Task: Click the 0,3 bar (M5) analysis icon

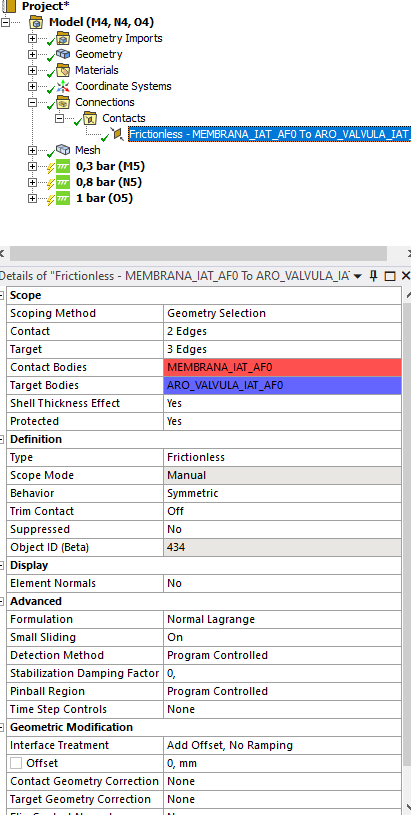Action: 63,166
